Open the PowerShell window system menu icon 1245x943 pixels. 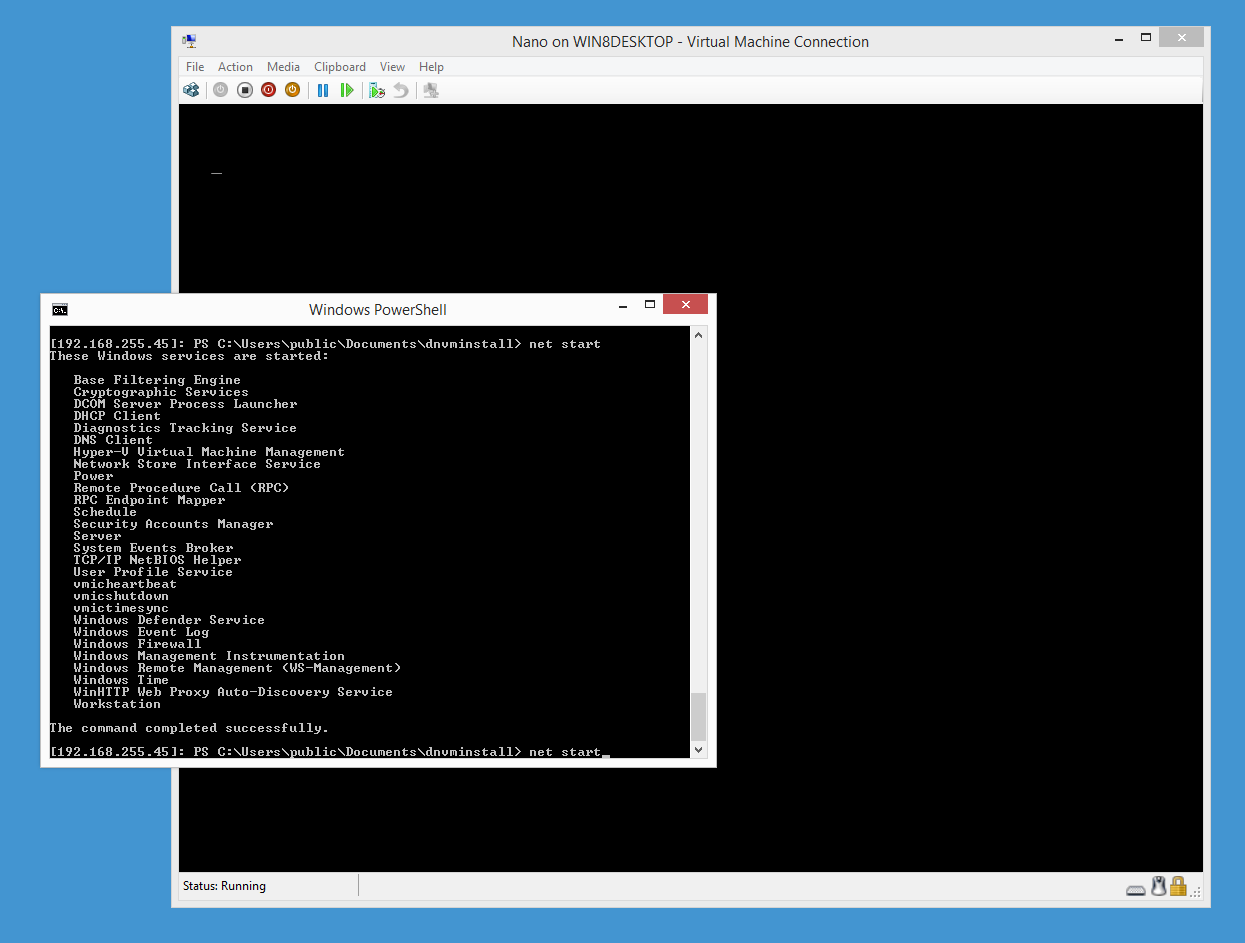60,309
